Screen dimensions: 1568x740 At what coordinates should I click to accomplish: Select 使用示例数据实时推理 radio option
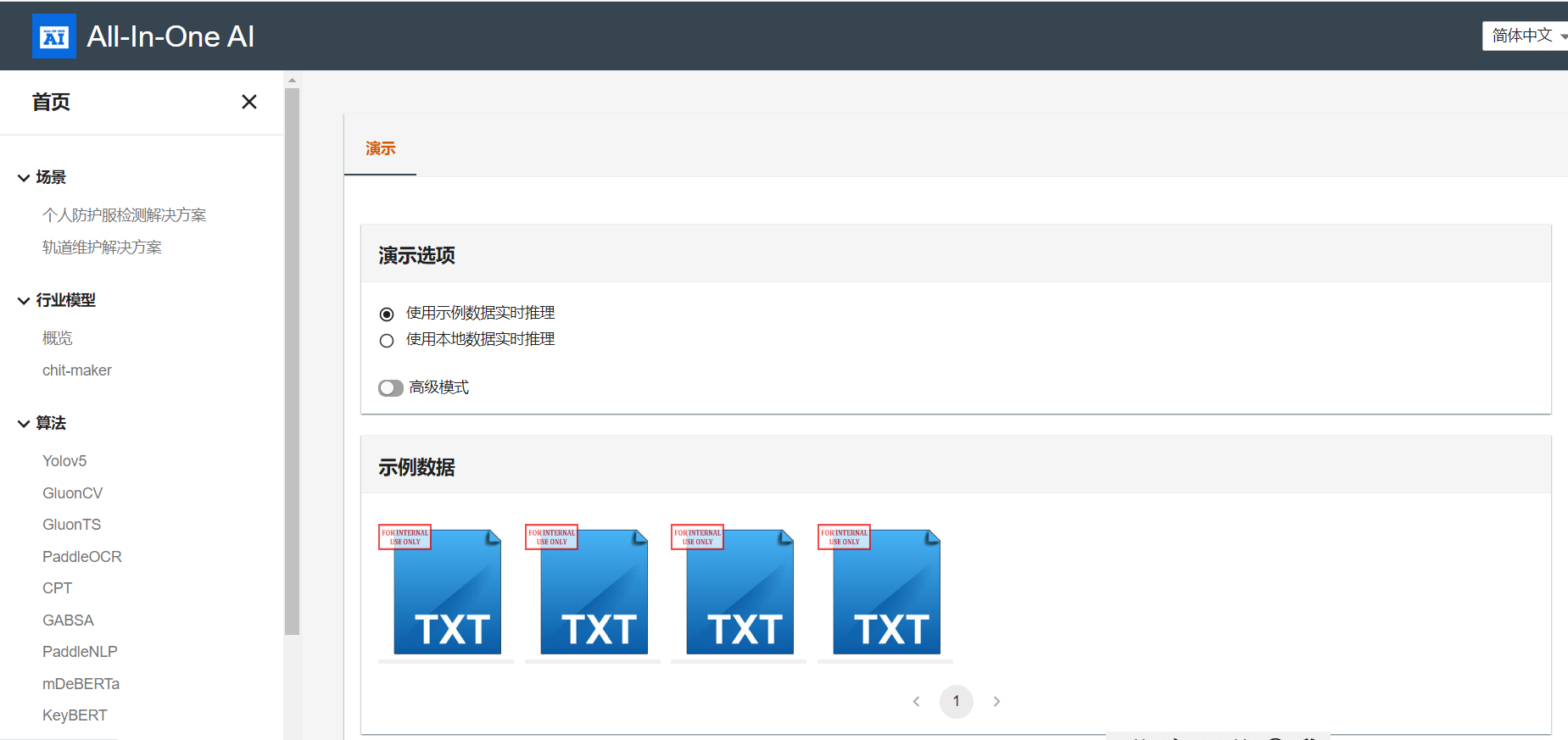387,314
